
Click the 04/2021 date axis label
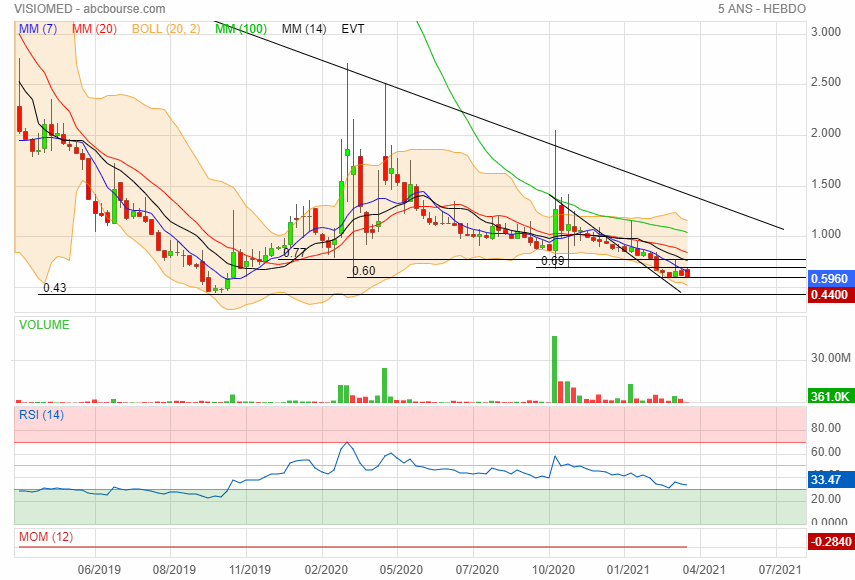point(704,570)
